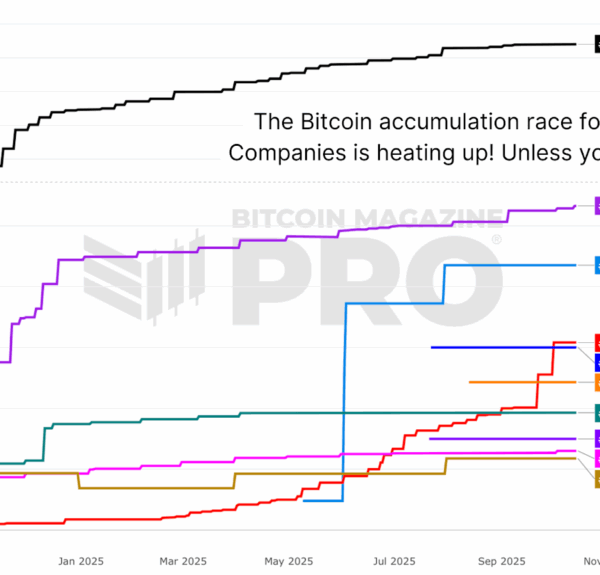This screenshot has height=575, width=600.
Task: Click the top purple series label tag
Action: [x=596, y=205]
